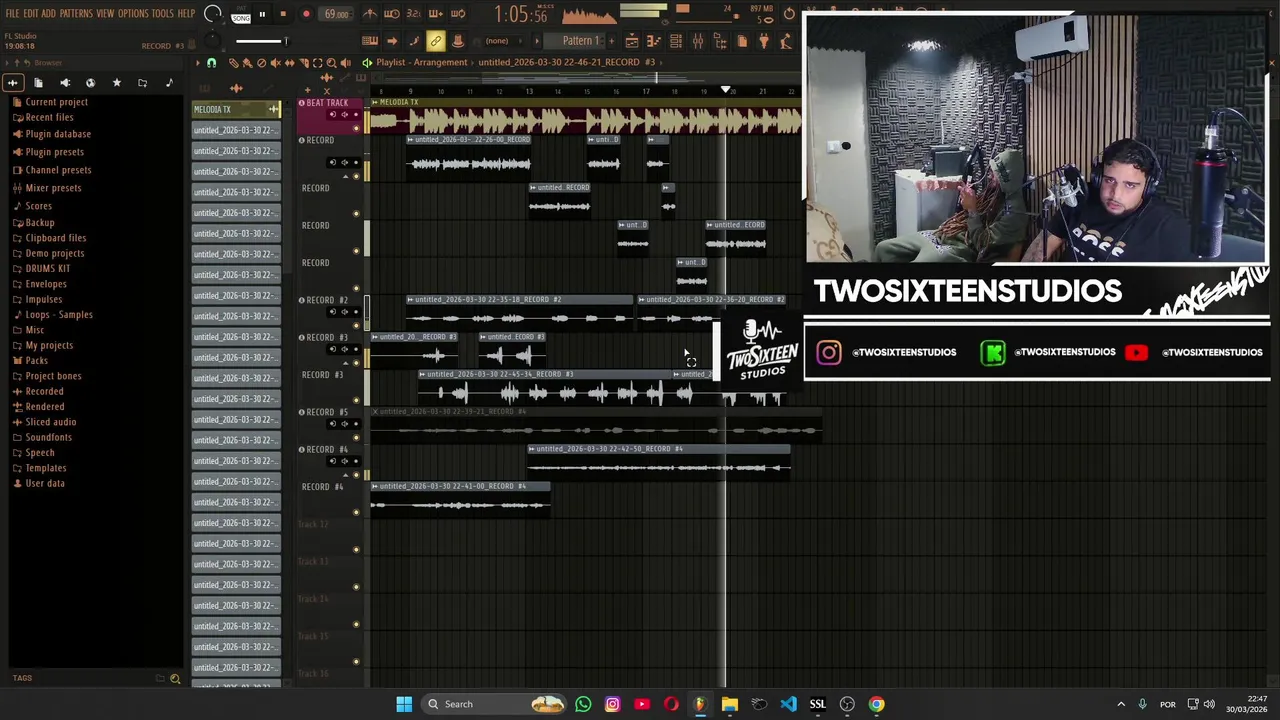Select the playlist zoom tool
This screenshot has height=720, width=1280.
pos(332,63)
